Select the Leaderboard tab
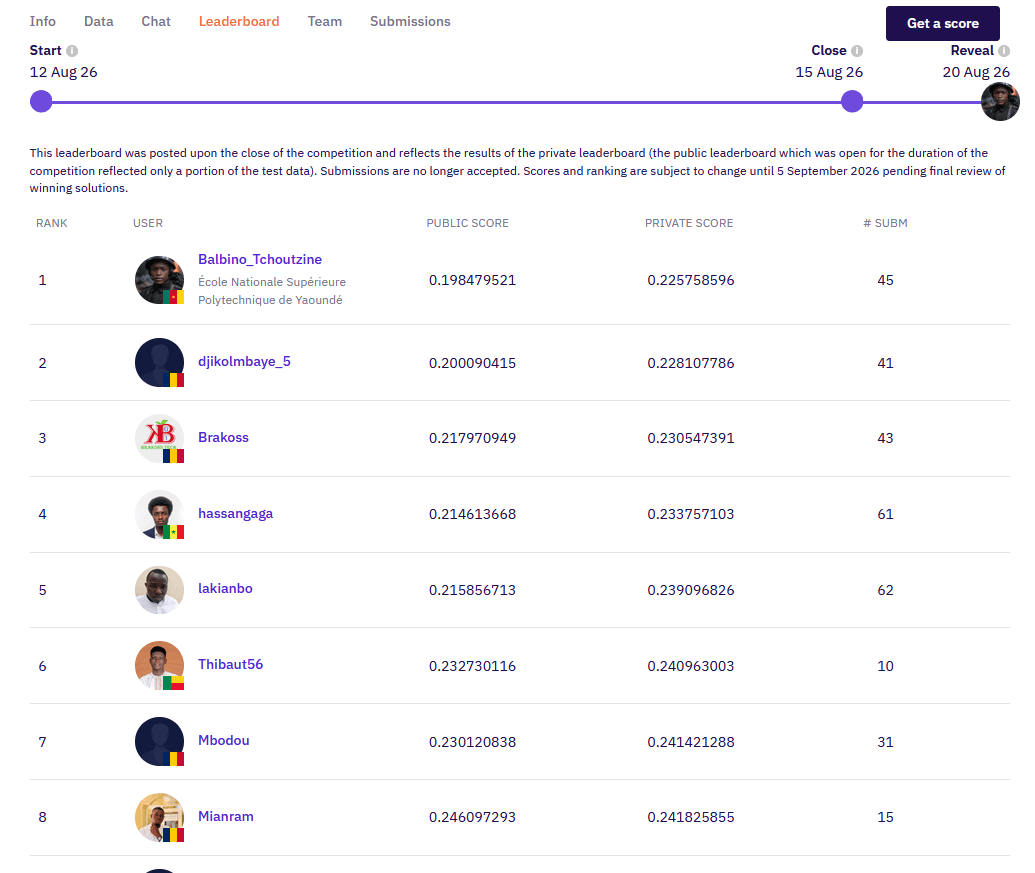This screenshot has width=1035, height=873. coord(239,21)
